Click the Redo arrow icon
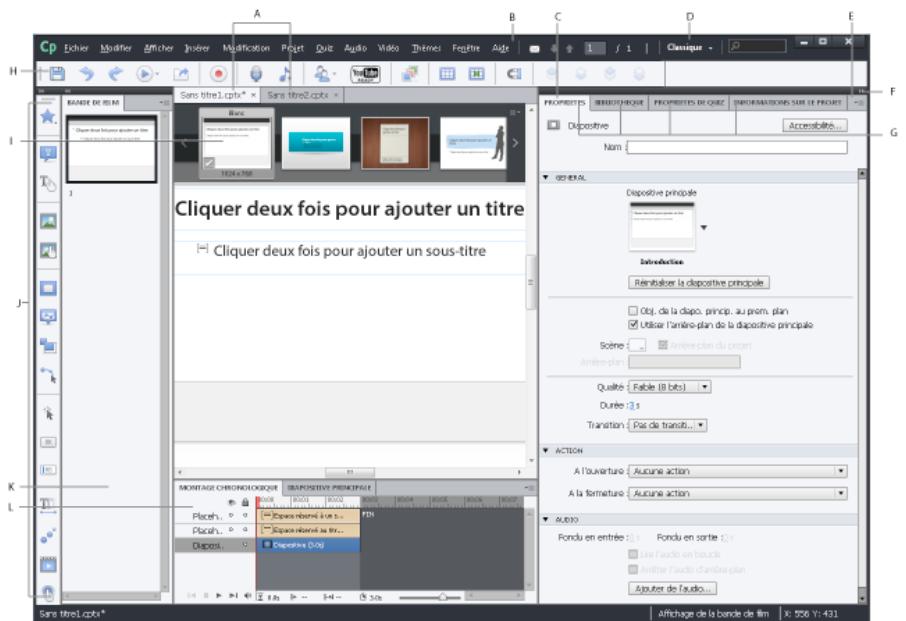The image size is (906, 621). pyautogui.click(x=116, y=74)
